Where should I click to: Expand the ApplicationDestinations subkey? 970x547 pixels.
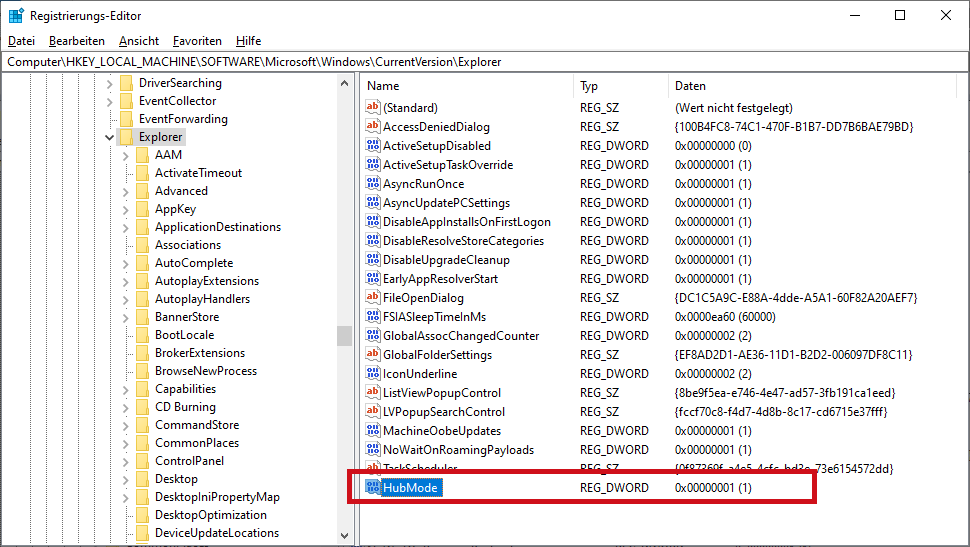click(126, 227)
